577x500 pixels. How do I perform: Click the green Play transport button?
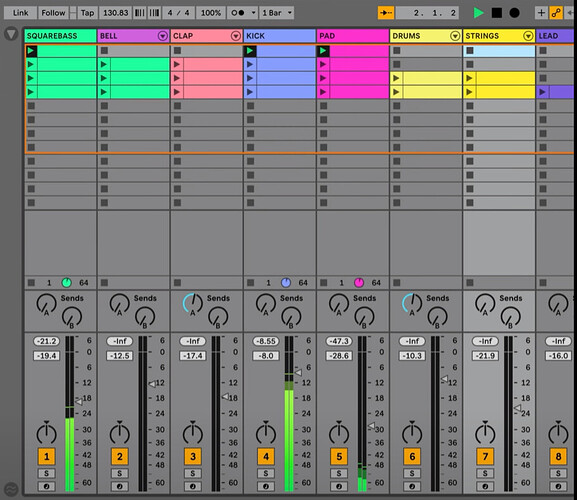(478, 13)
